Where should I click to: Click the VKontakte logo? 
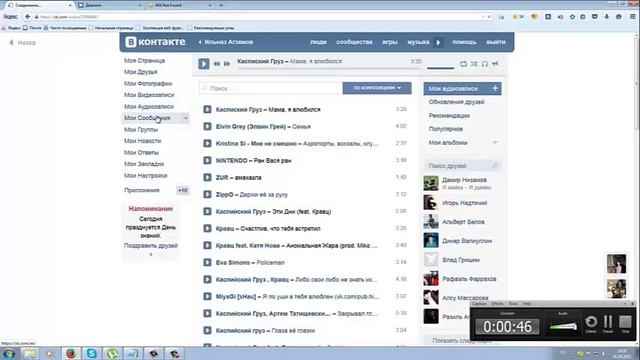pyautogui.click(x=156, y=42)
